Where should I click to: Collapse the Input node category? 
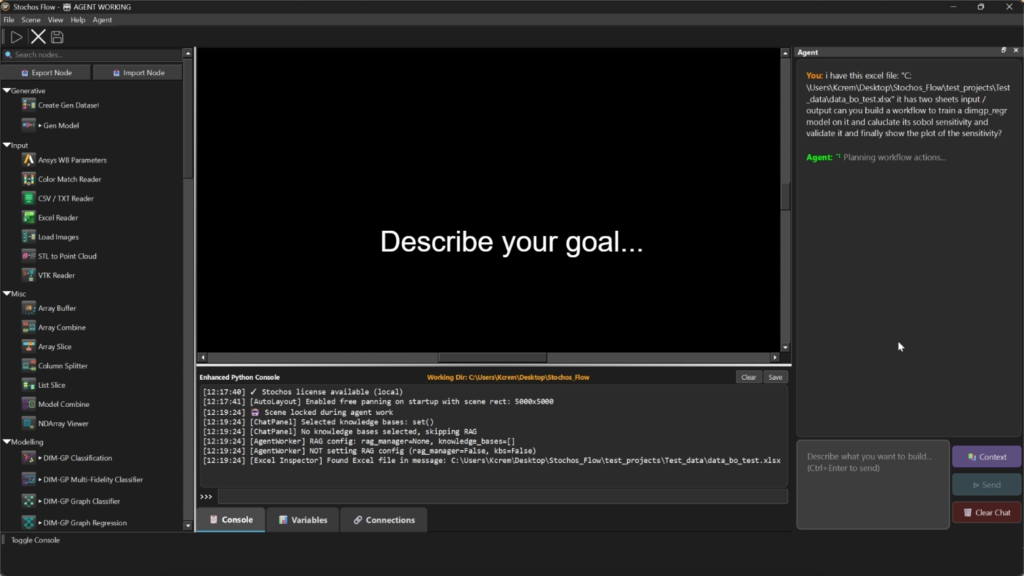pos(7,145)
